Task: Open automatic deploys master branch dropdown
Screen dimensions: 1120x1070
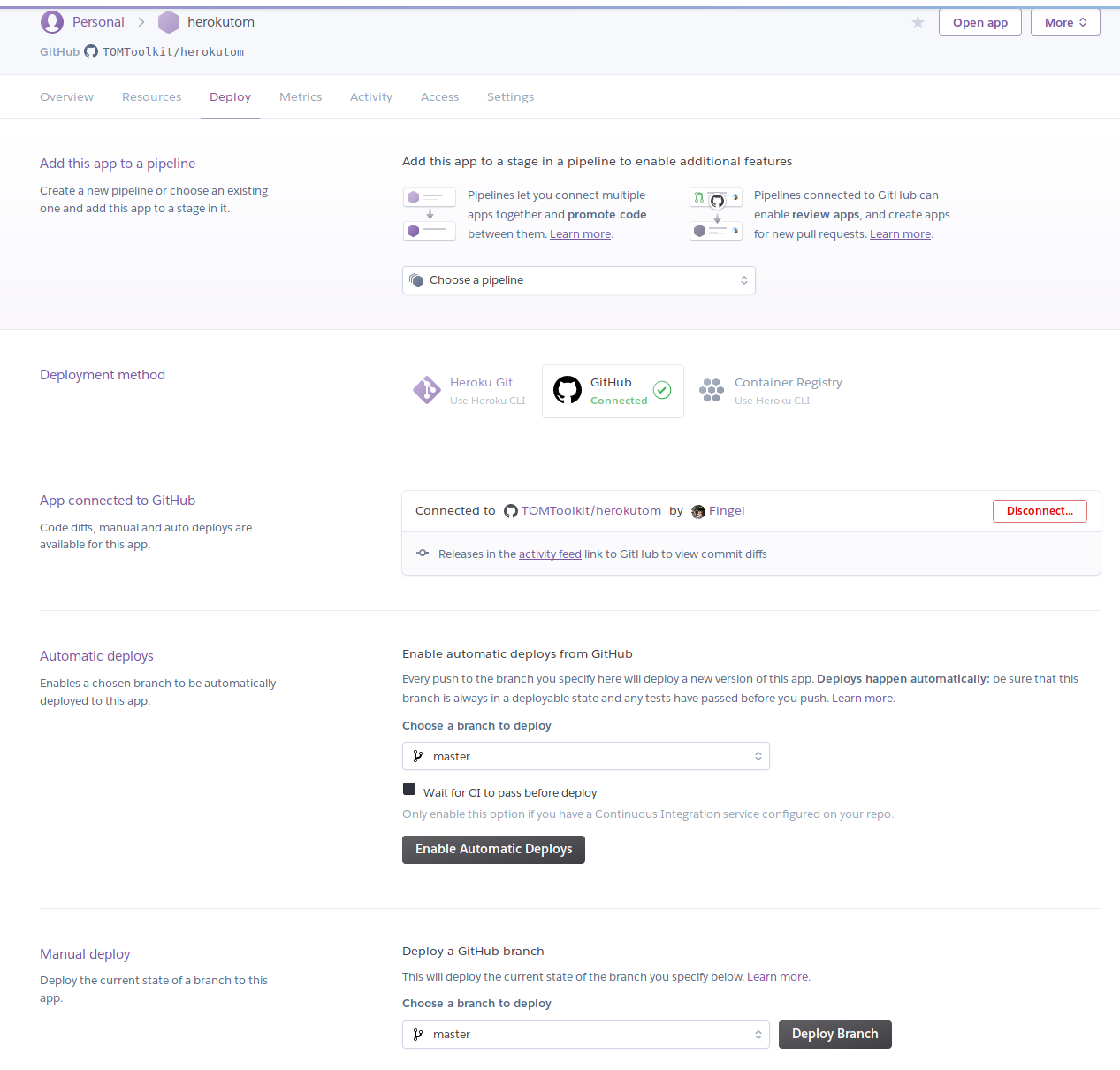Action: point(586,756)
